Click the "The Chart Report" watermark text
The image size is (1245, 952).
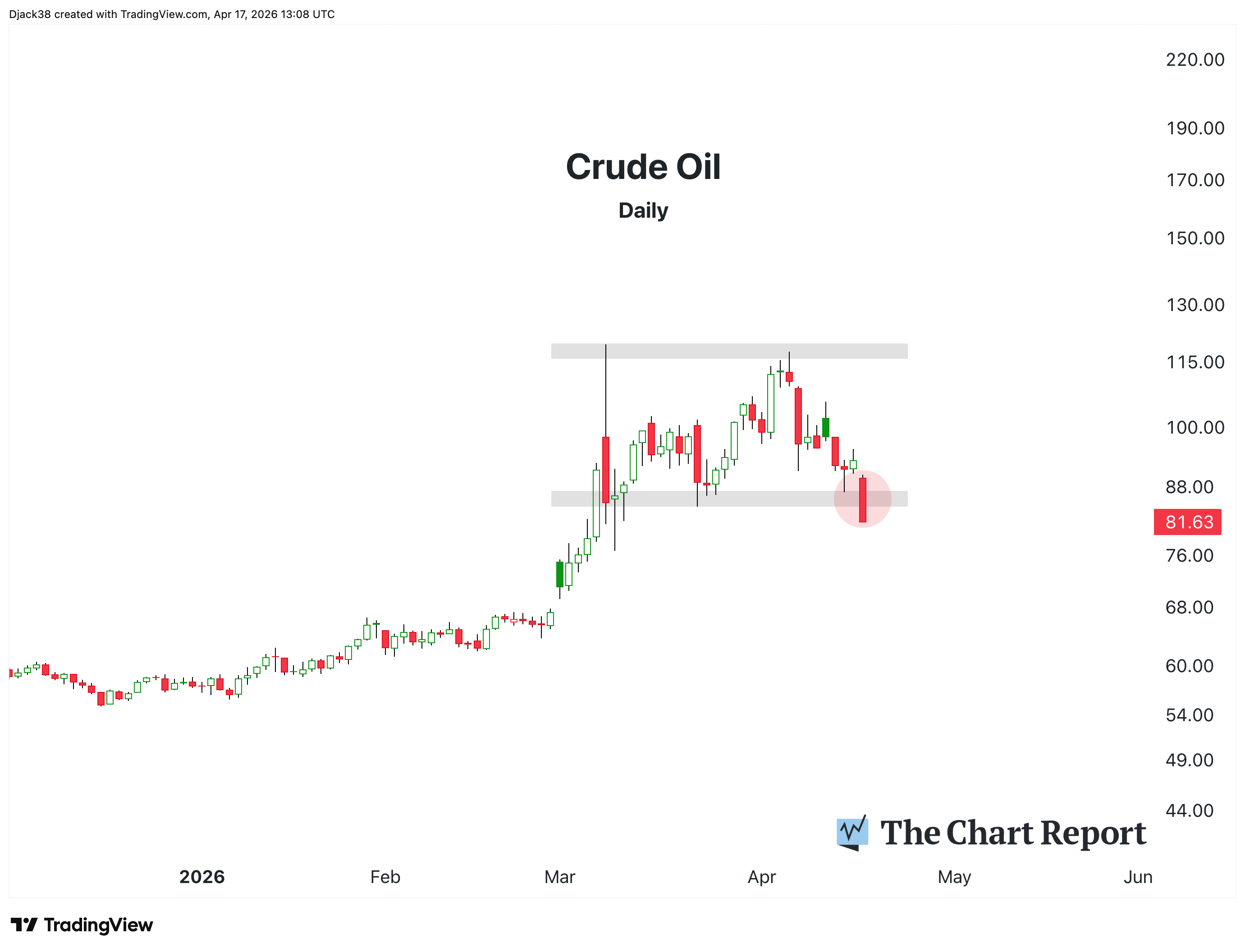pyautogui.click(x=1013, y=833)
